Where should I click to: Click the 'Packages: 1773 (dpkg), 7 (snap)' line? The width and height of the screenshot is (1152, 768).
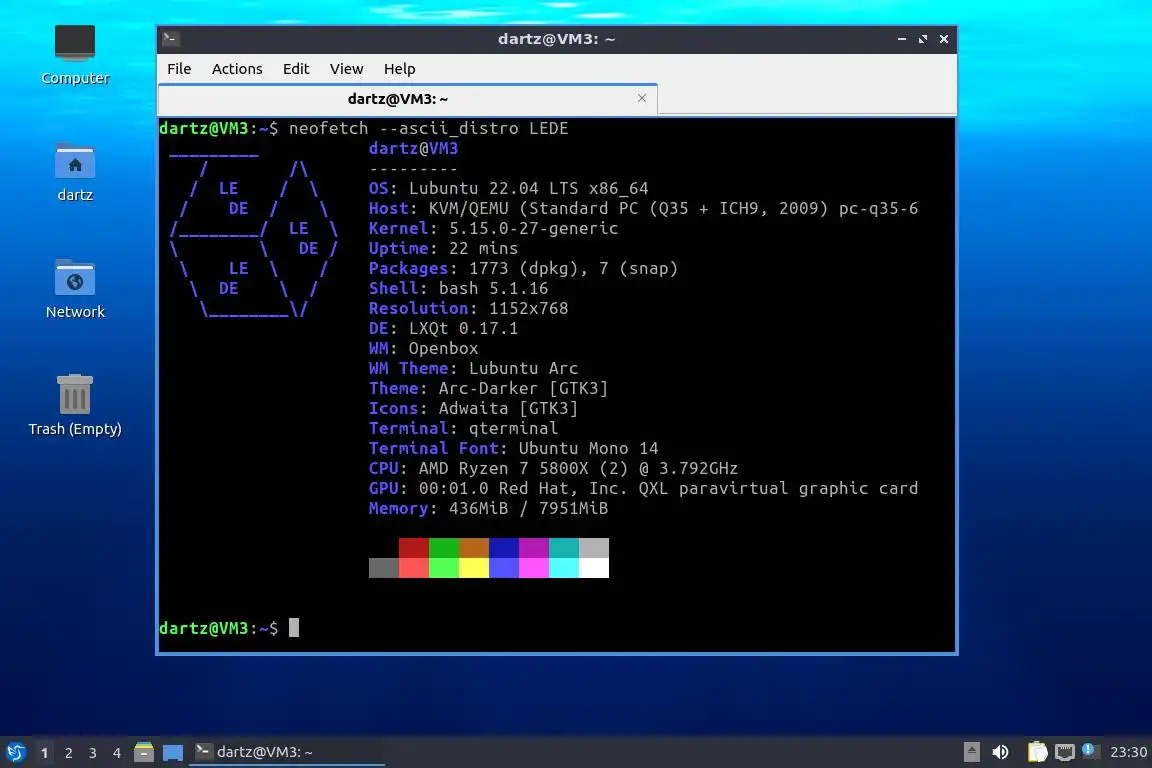click(523, 268)
